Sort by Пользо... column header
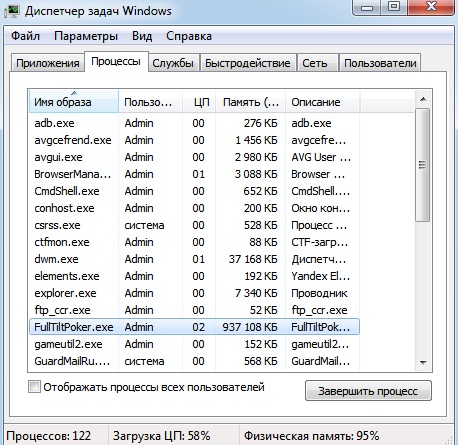The image size is (458, 445). tap(150, 102)
